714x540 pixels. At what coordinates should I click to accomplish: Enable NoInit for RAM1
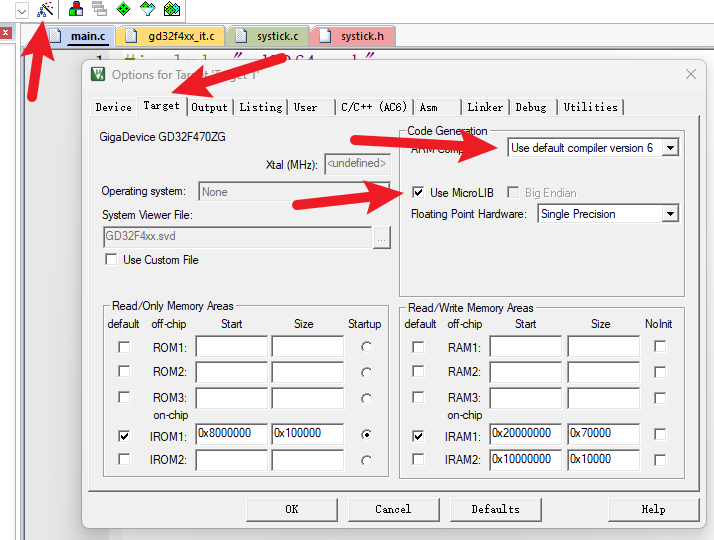tap(660, 346)
